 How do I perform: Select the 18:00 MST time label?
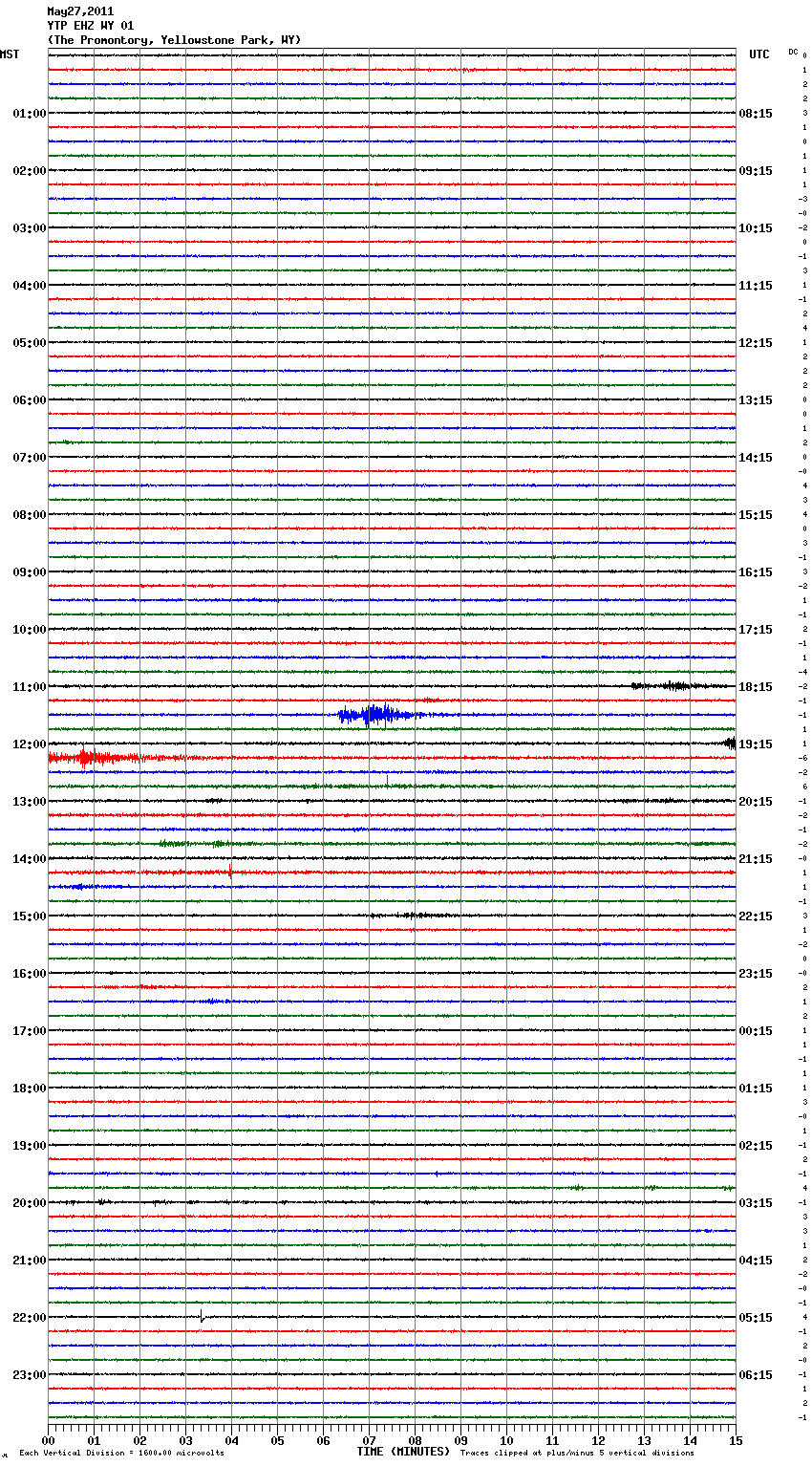[29, 1089]
